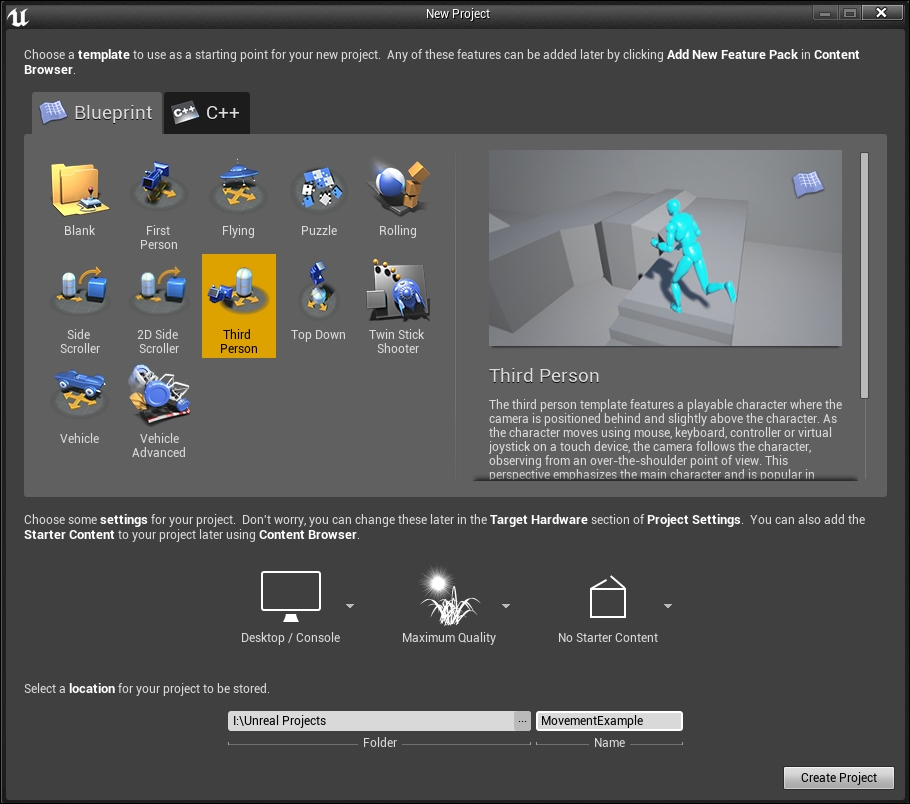Browse for folder with the ellipsis button
The image size is (910, 804).
[522, 721]
